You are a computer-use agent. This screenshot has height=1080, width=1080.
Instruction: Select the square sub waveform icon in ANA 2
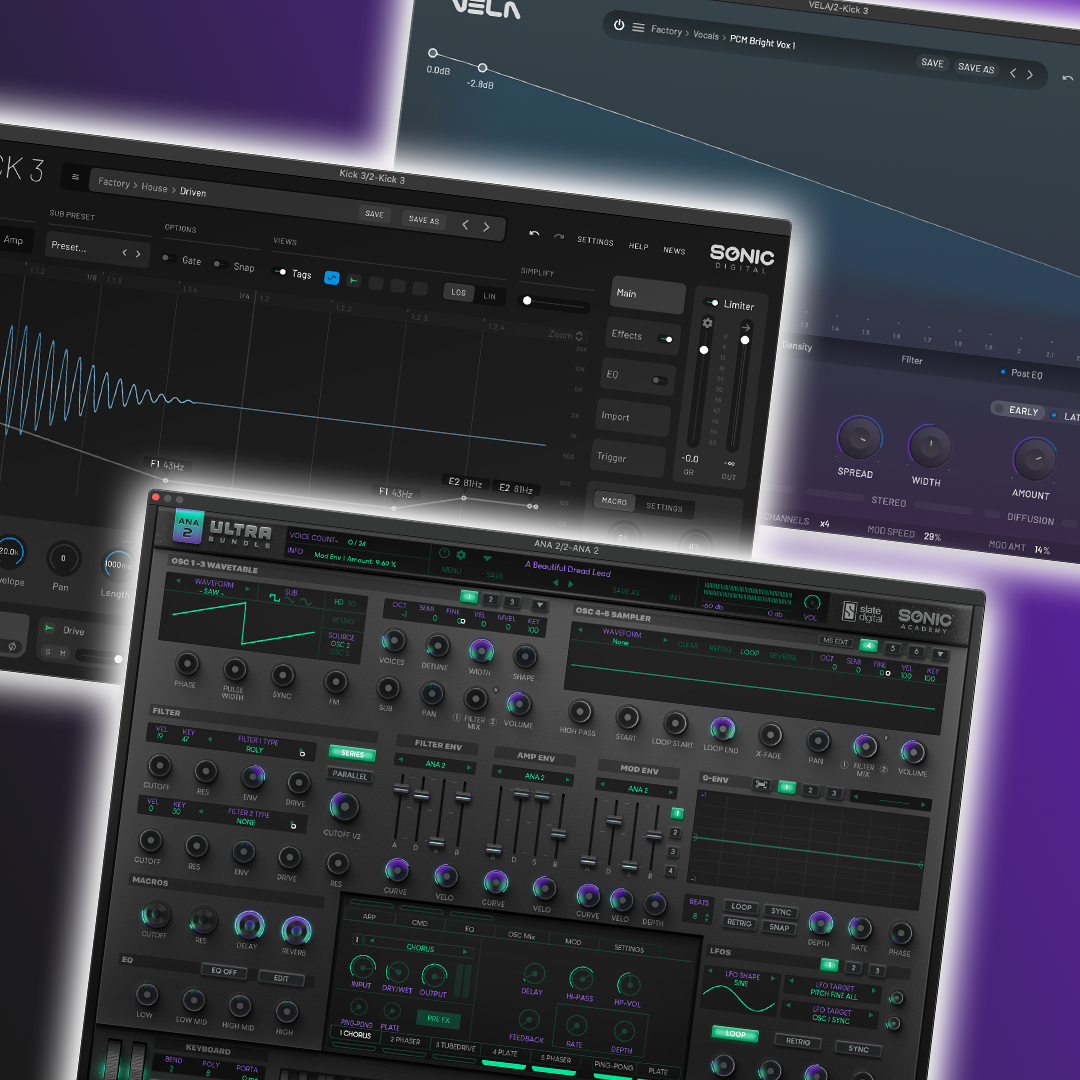274,597
